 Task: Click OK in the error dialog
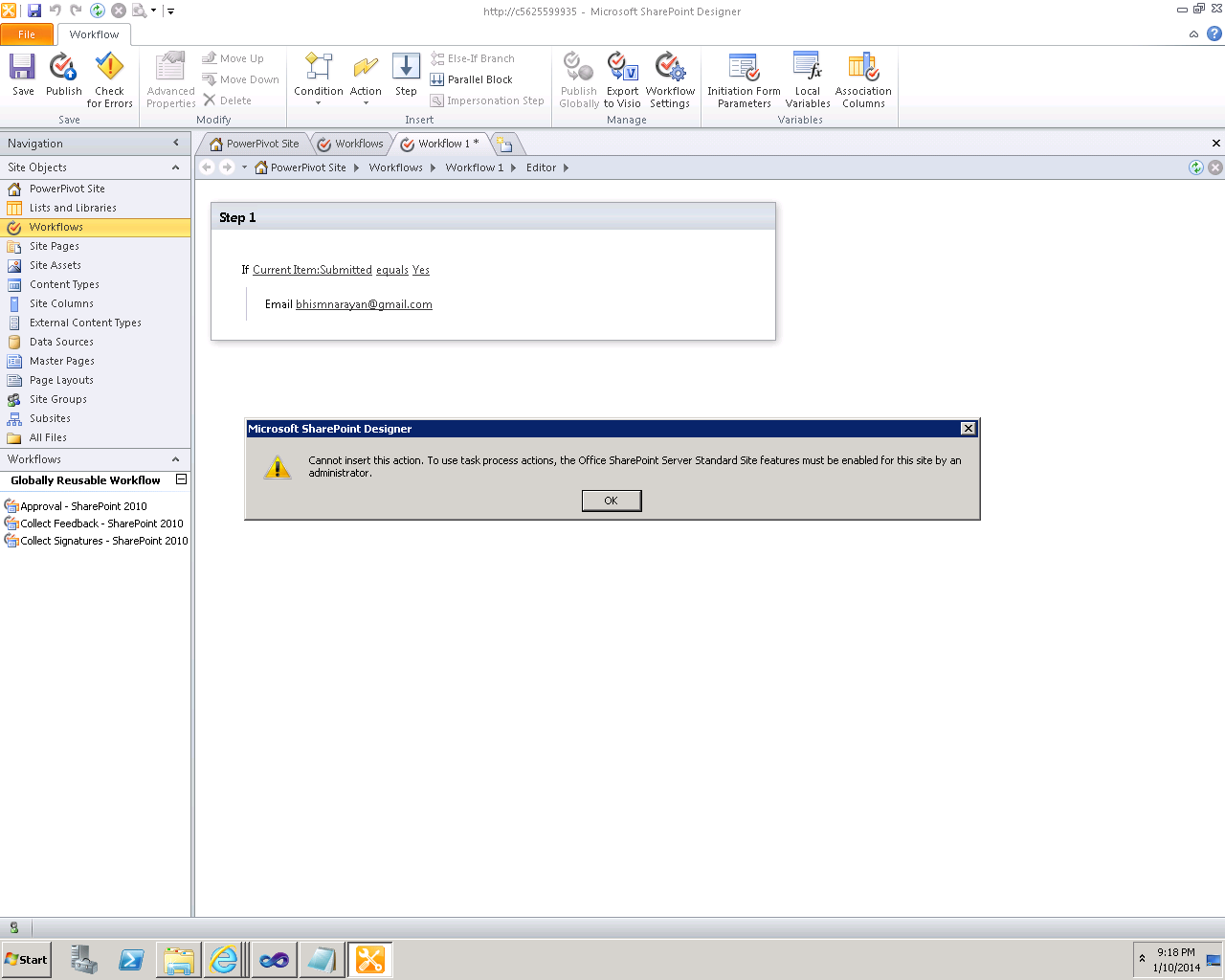click(x=612, y=501)
